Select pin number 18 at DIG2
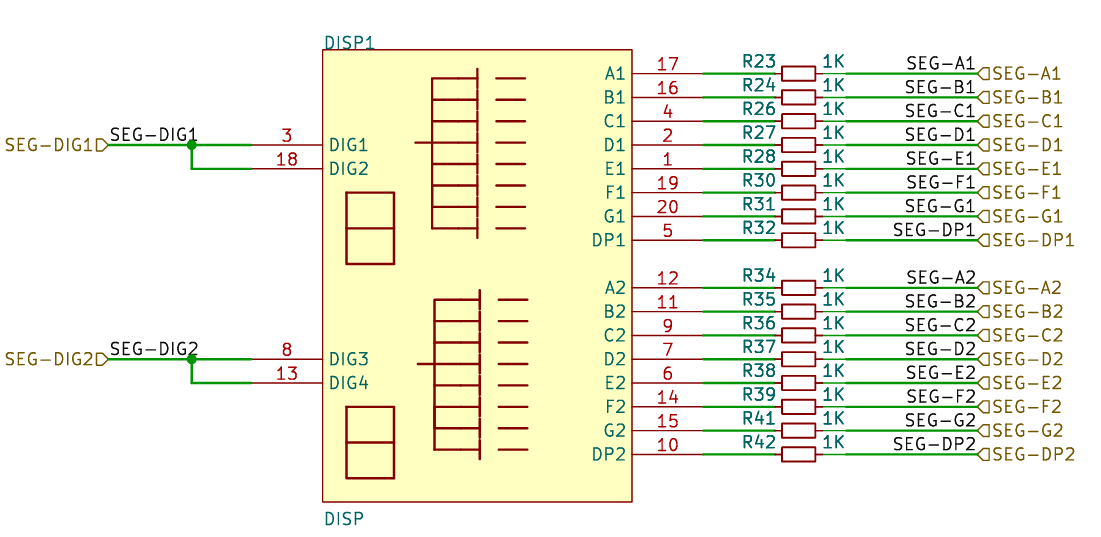This screenshot has width=1101, height=537. (x=286, y=159)
